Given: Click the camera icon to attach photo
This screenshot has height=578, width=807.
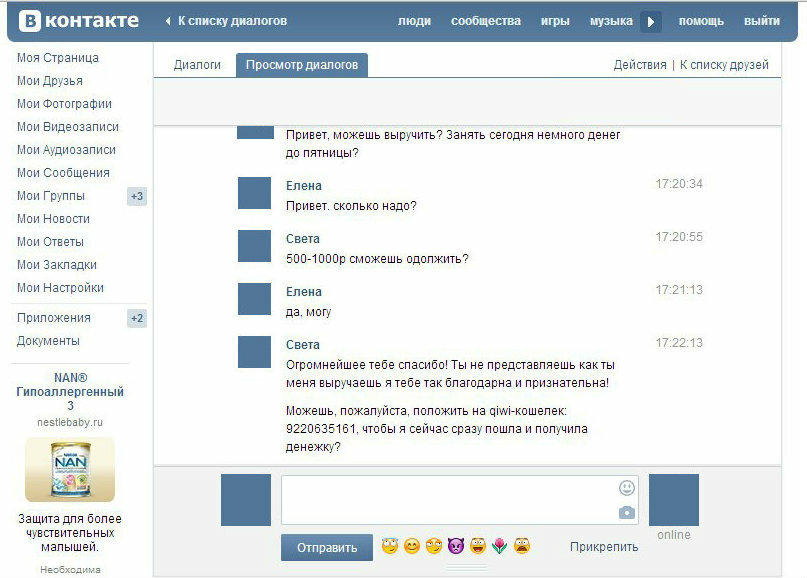Looking at the screenshot, I should [x=627, y=512].
